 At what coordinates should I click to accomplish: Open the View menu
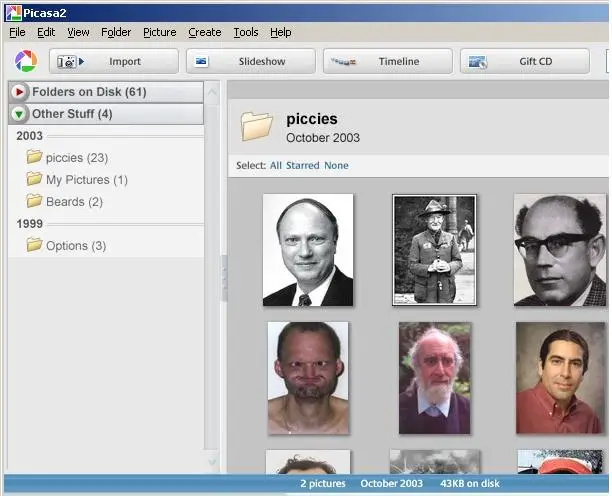[x=78, y=32]
